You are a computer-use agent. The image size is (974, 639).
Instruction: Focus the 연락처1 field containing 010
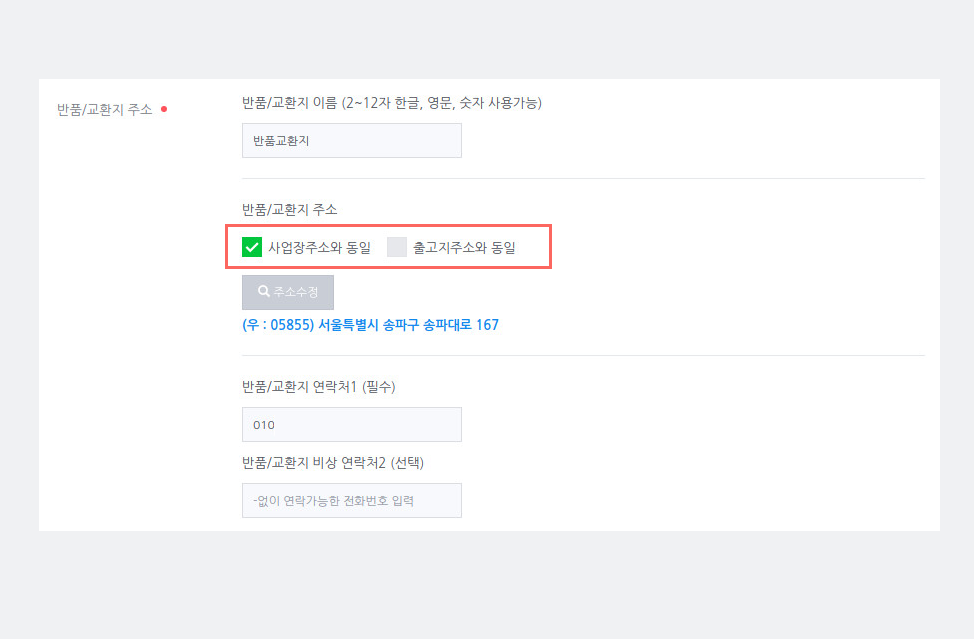click(x=352, y=425)
